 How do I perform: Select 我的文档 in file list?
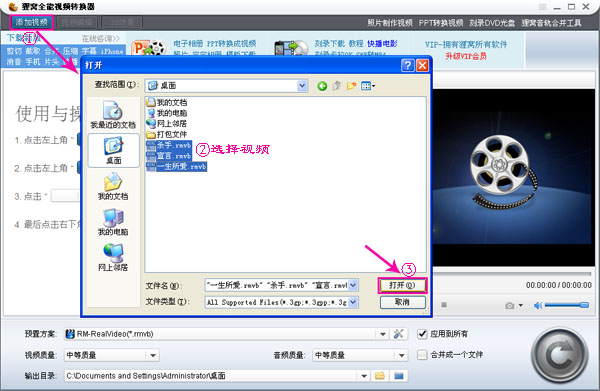tap(167, 102)
